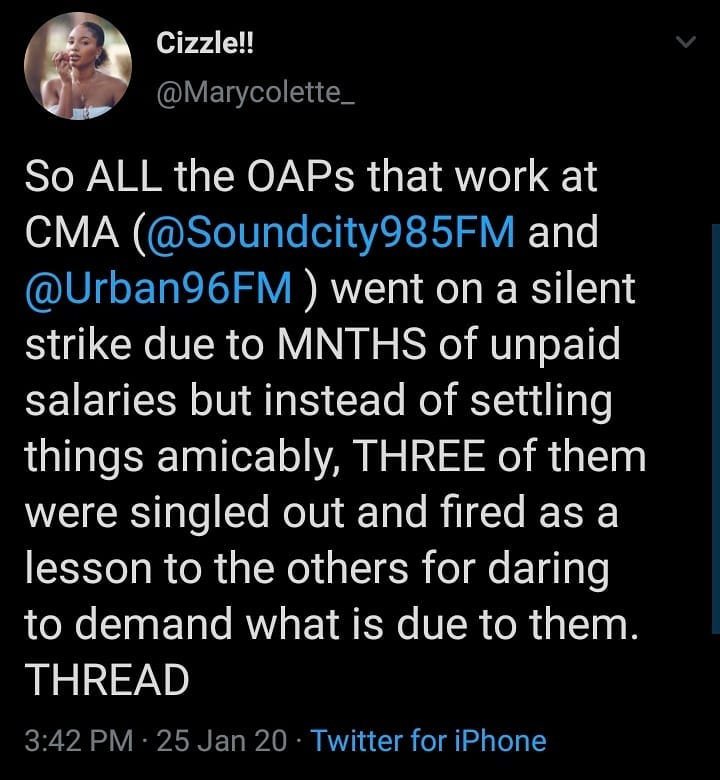Open the tweet options chevron menu
720x780 pixels.
pyautogui.click(x=686, y=42)
